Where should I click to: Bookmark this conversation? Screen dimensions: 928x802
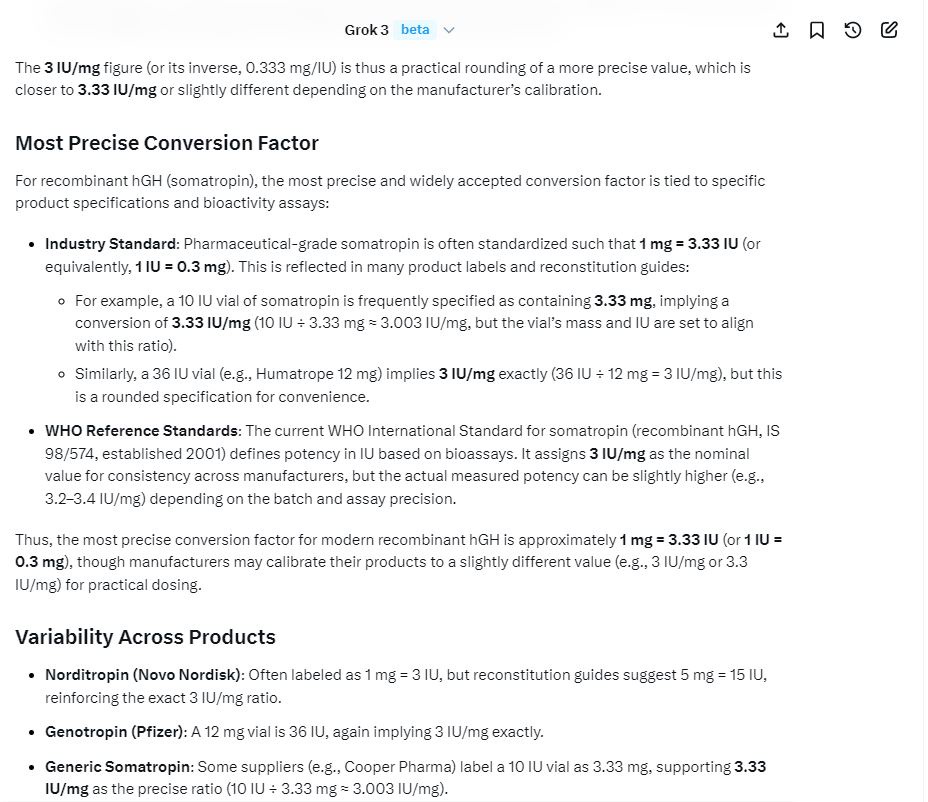click(x=817, y=30)
